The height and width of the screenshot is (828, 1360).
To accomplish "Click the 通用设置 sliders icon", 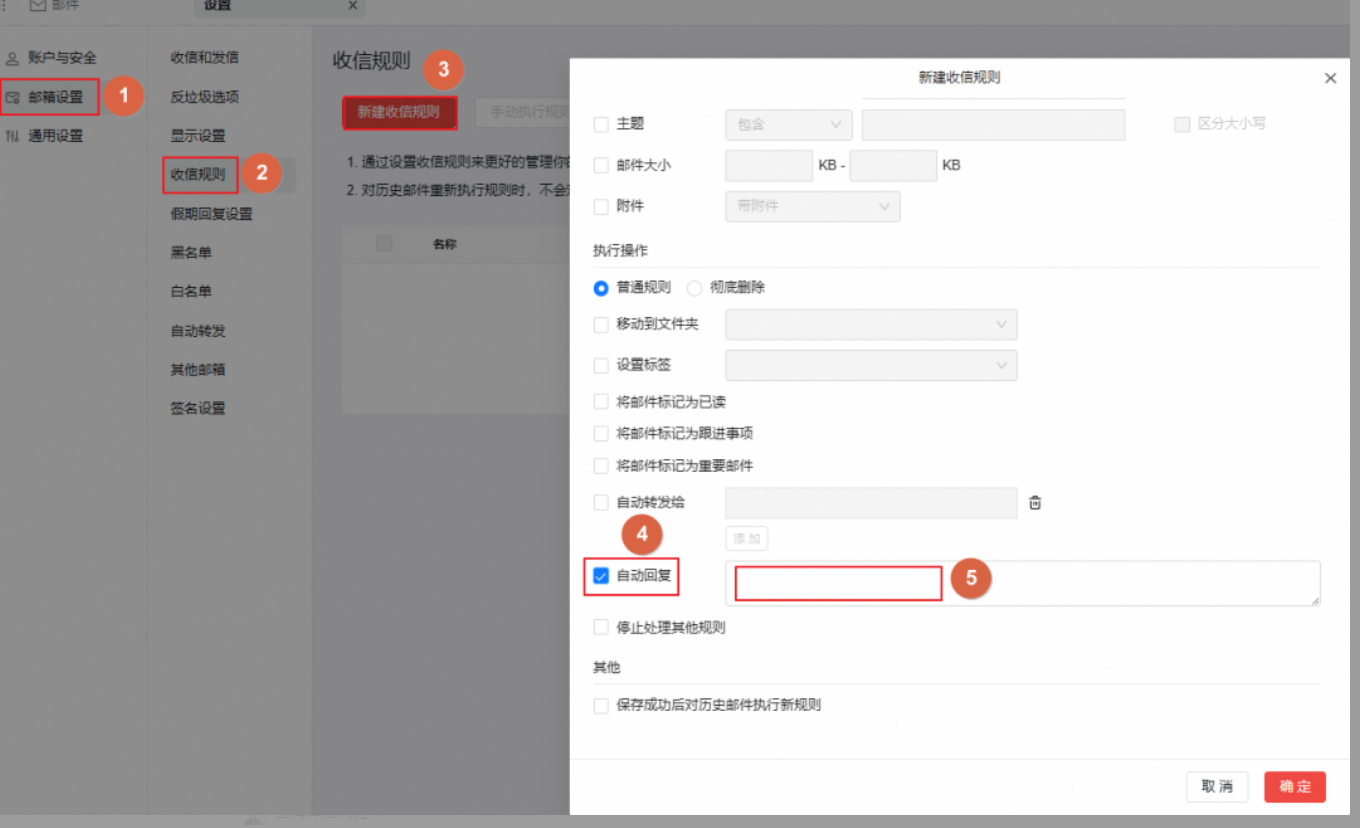I will click(13, 137).
